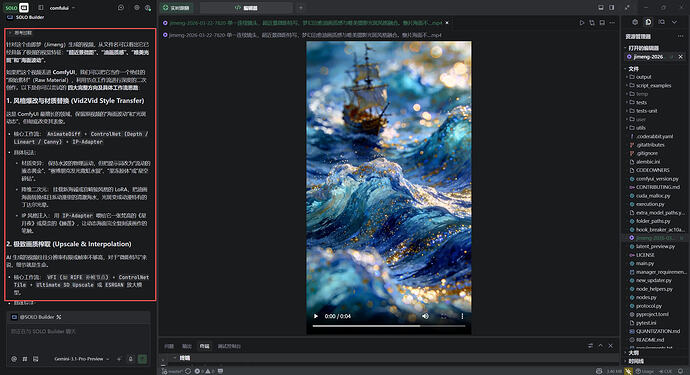The height and width of the screenshot is (375, 690).
Task: Click the notification icon with green dot
Action: tap(148, 7)
